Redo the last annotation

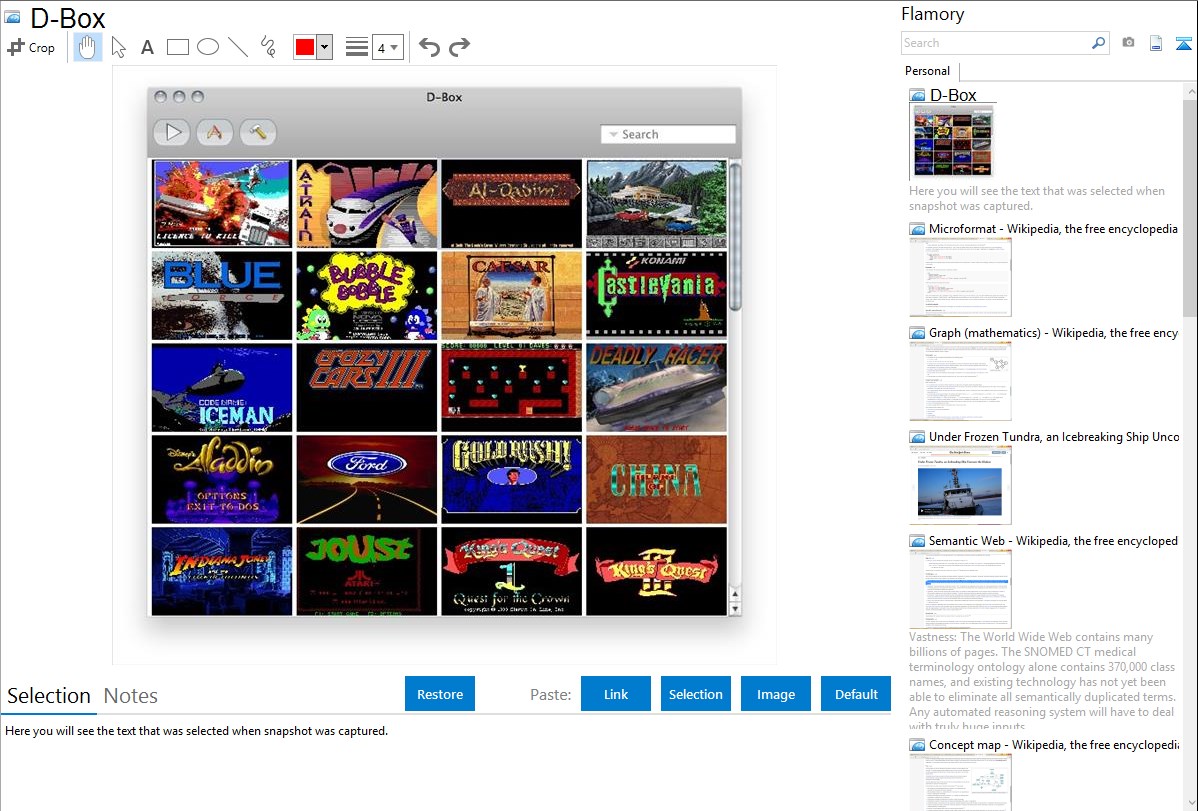click(x=459, y=47)
